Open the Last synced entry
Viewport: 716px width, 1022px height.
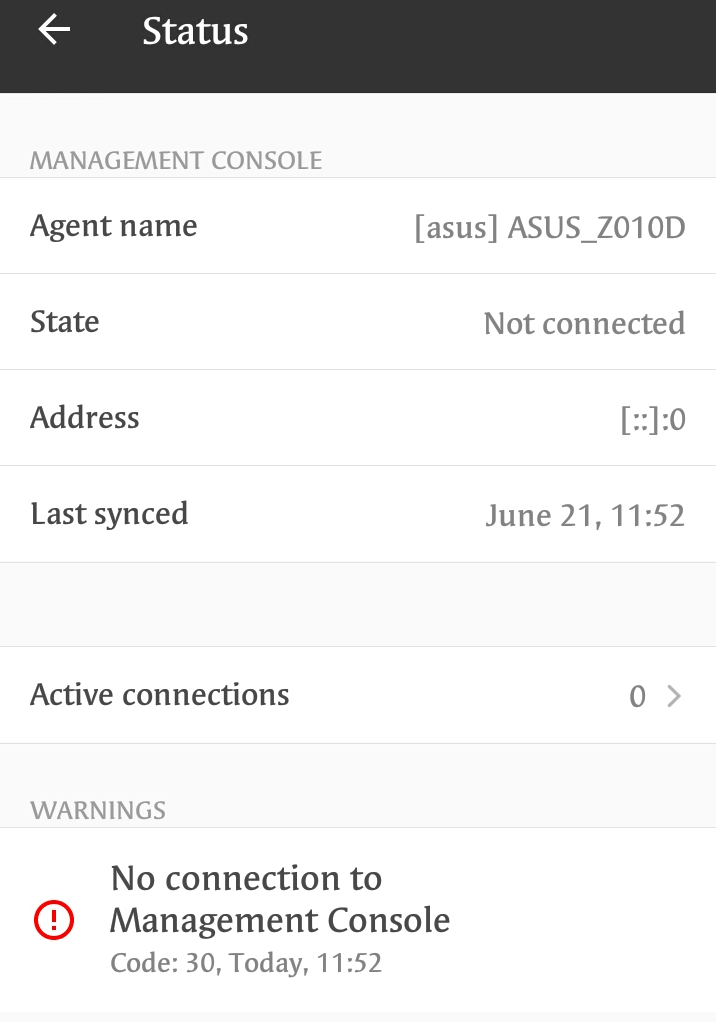coord(358,514)
